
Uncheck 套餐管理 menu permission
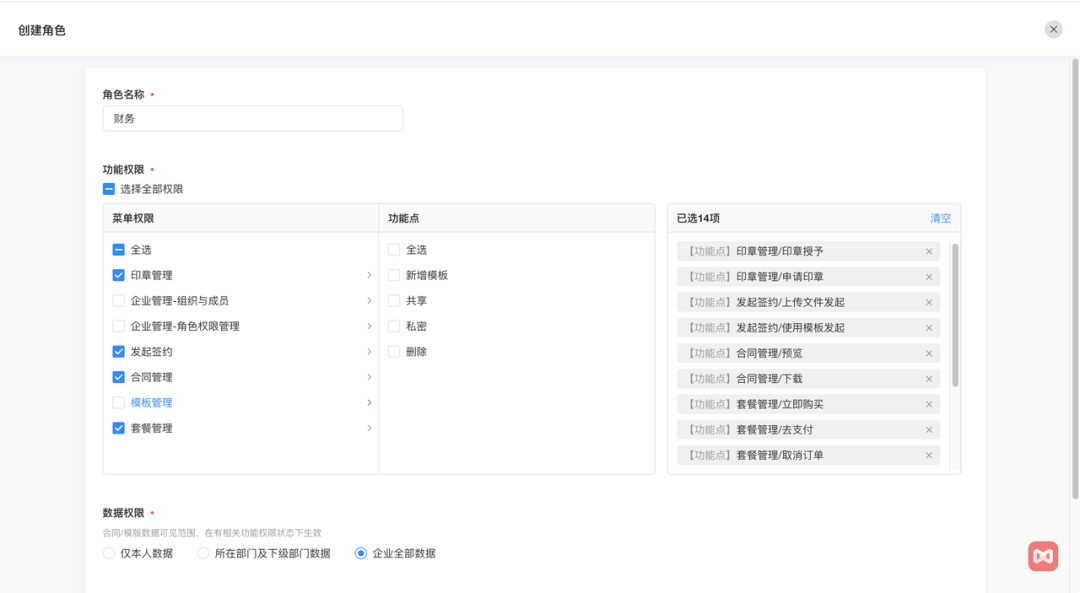click(x=118, y=428)
